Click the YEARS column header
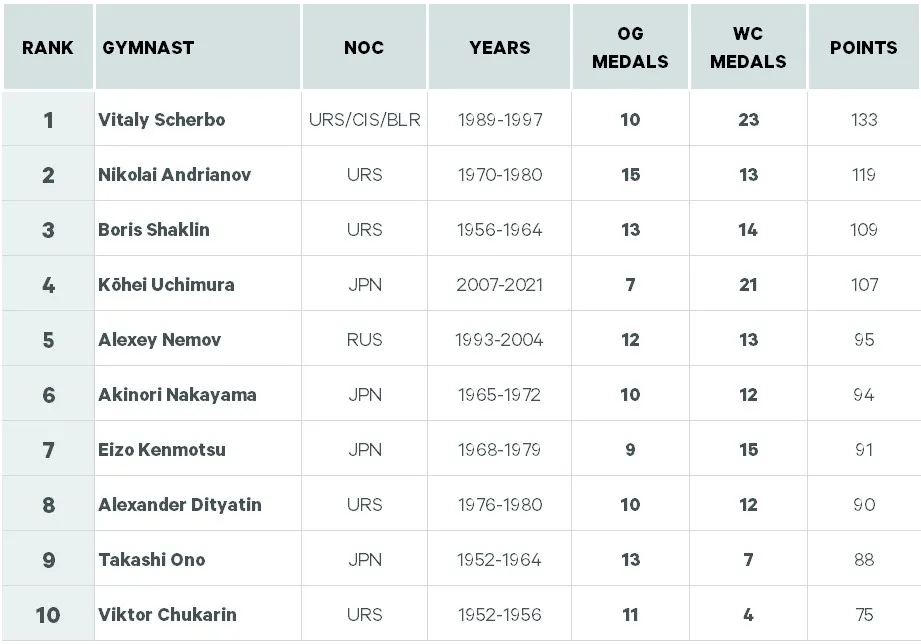 click(x=500, y=47)
